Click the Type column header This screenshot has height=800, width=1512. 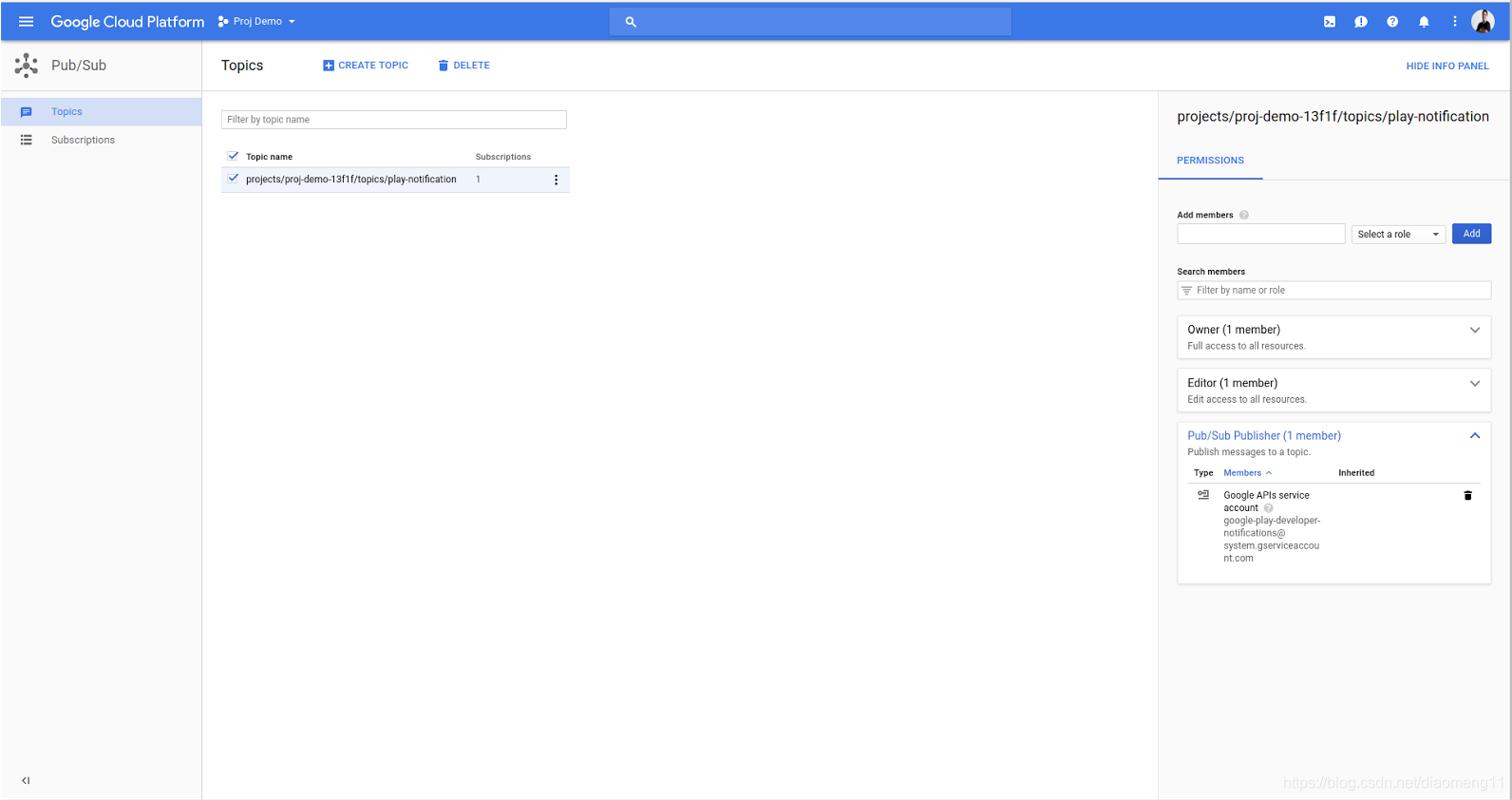[1203, 473]
